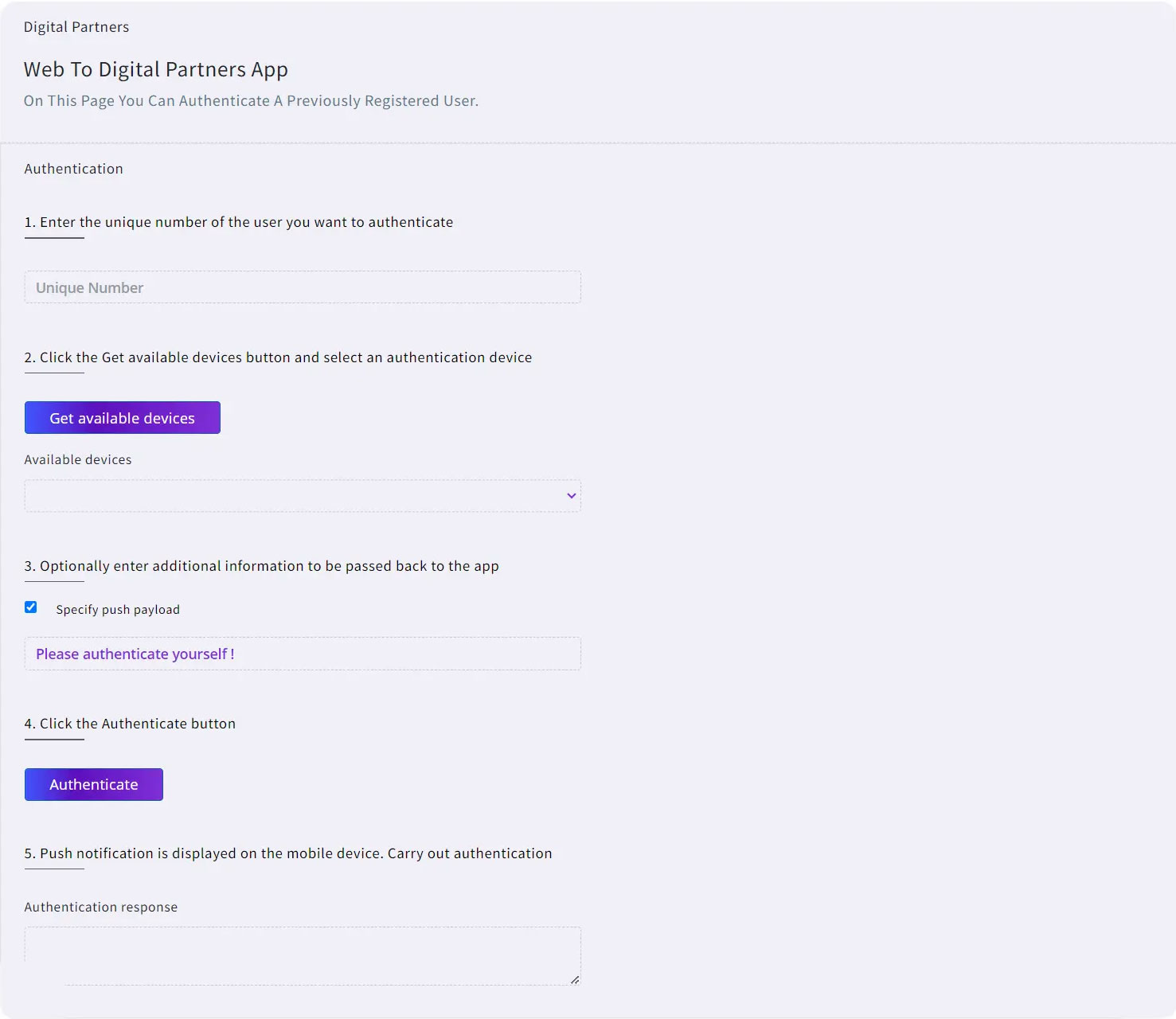The image size is (1176, 1019).
Task: Click the step 2 Get available devices instruction
Action: pos(278,357)
